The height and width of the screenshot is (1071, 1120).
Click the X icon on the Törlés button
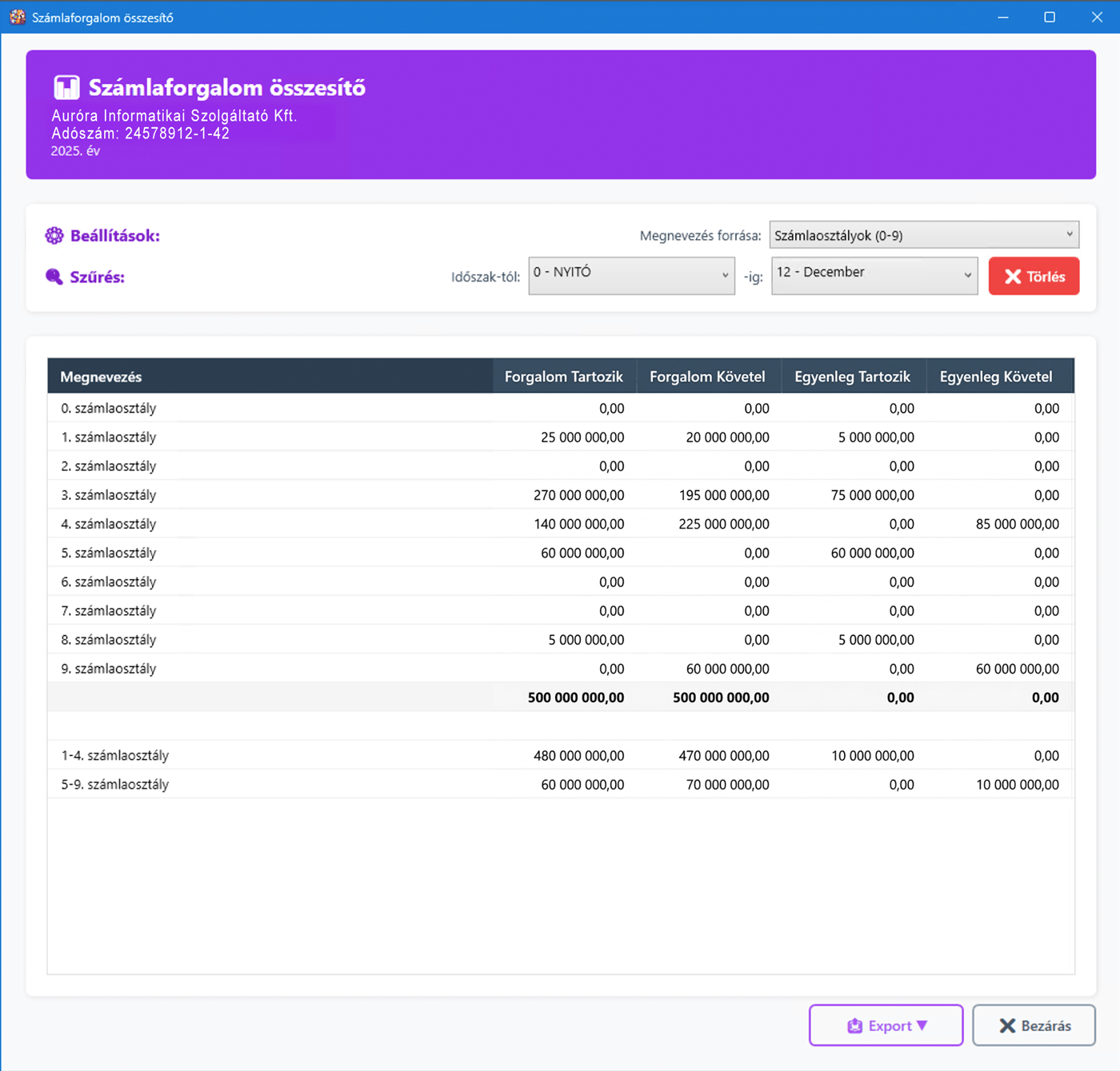click(1013, 277)
